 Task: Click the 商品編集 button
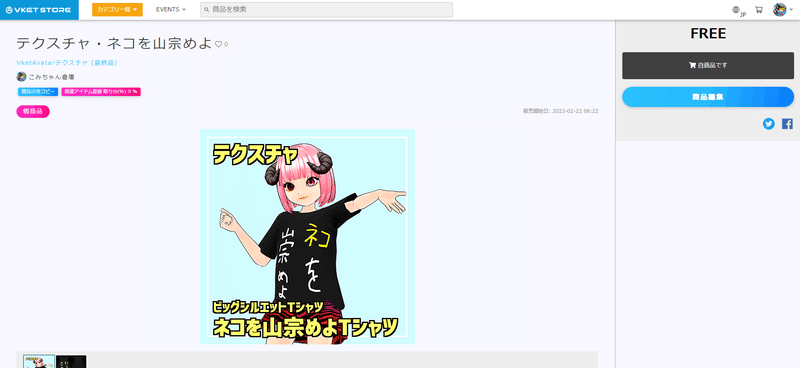point(708,97)
